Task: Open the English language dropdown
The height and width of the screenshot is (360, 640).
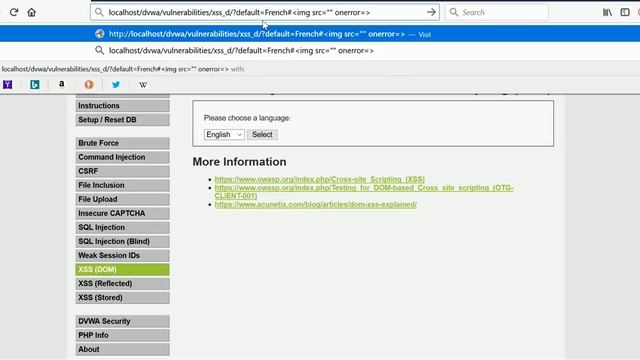Action: (224, 135)
